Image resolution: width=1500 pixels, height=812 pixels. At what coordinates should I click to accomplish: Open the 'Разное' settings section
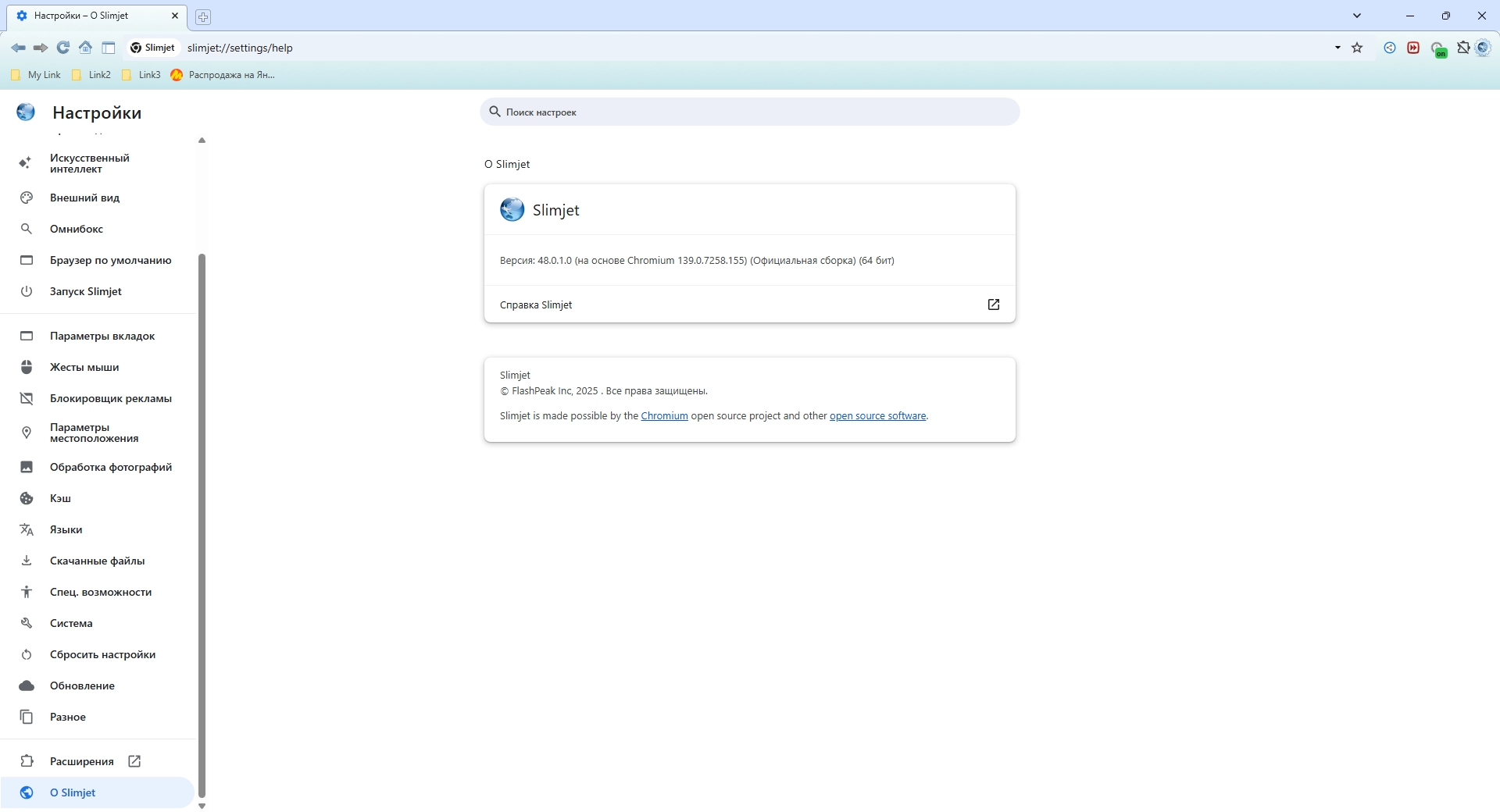pyautogui.click(x=98, y=717)
